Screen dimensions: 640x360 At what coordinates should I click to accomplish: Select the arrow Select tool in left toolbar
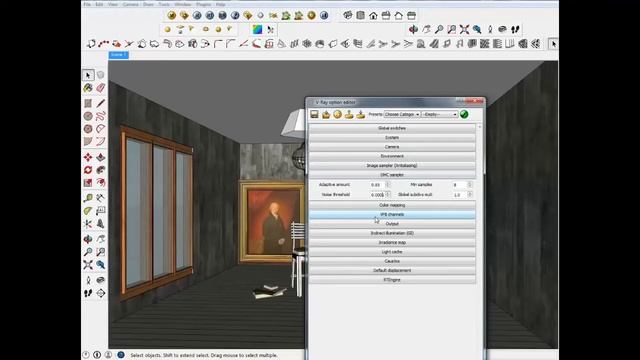(88, 75)
